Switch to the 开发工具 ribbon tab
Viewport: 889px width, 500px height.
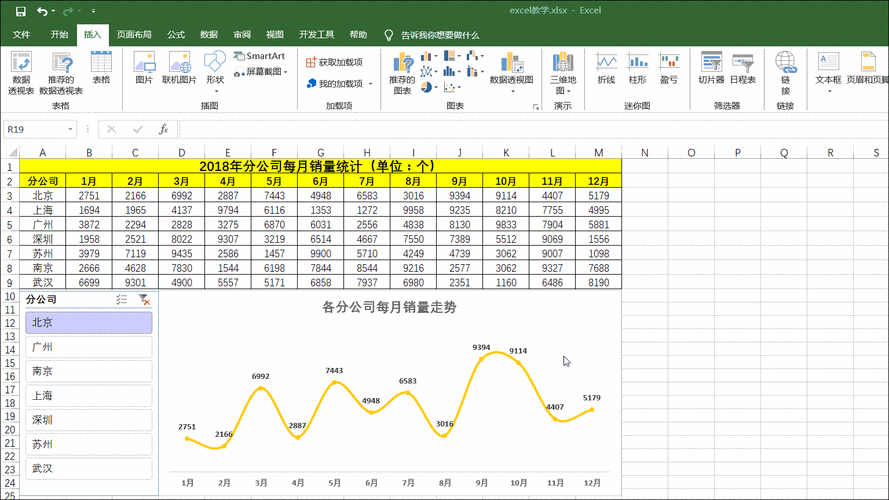coord(316,35)
